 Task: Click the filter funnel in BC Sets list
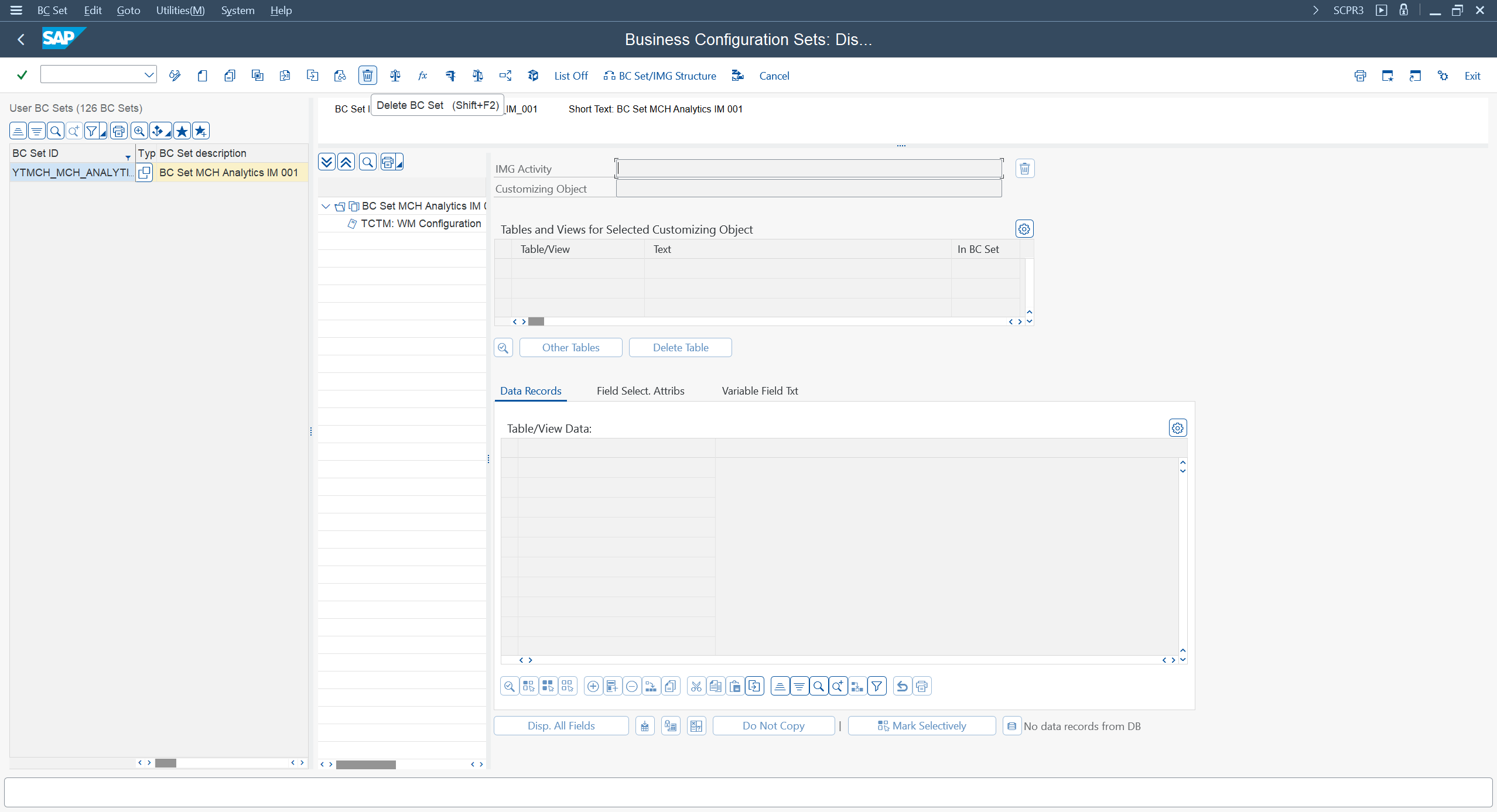[x=92, y=131]
